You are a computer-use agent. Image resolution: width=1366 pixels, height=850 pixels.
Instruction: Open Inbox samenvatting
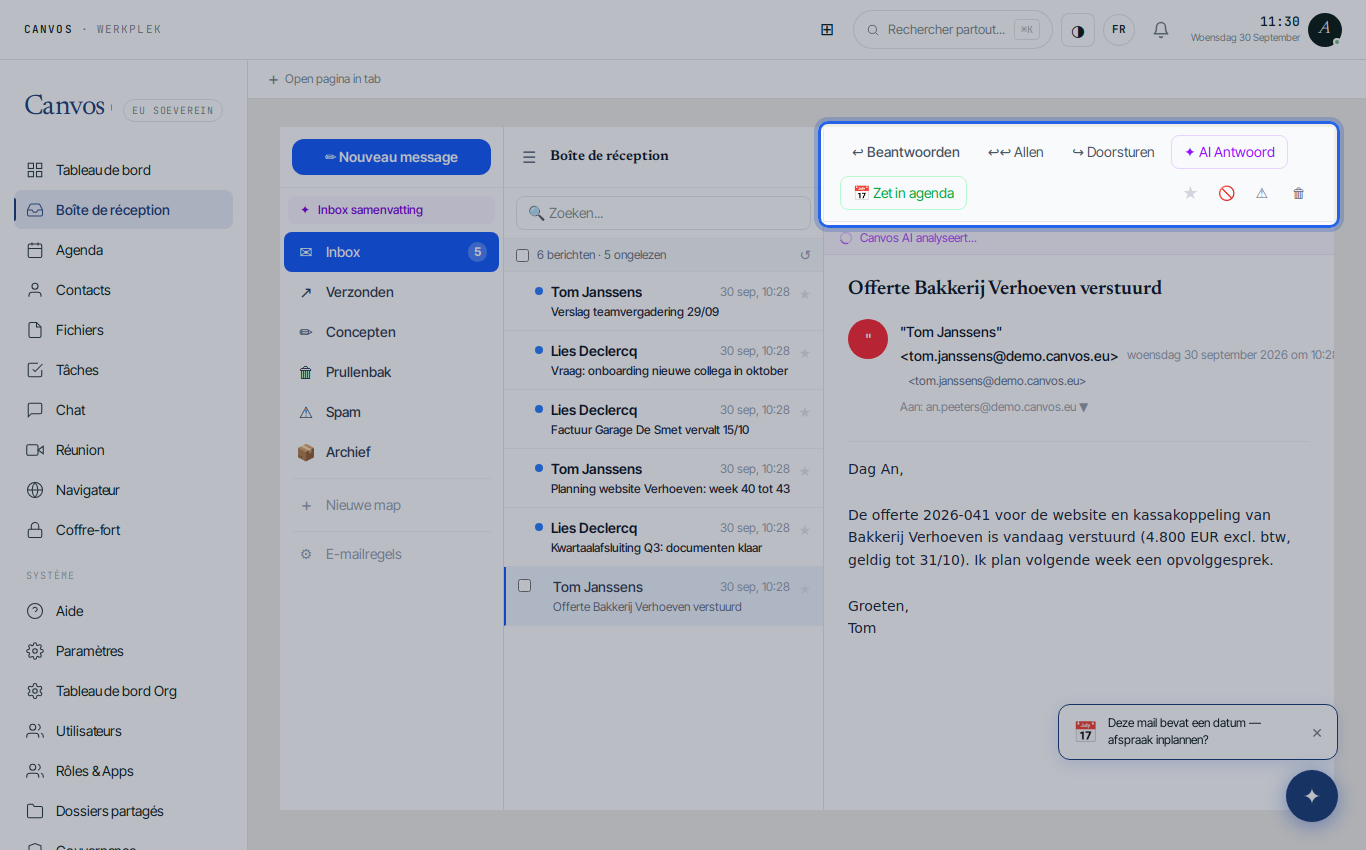(x=391, y=210)
